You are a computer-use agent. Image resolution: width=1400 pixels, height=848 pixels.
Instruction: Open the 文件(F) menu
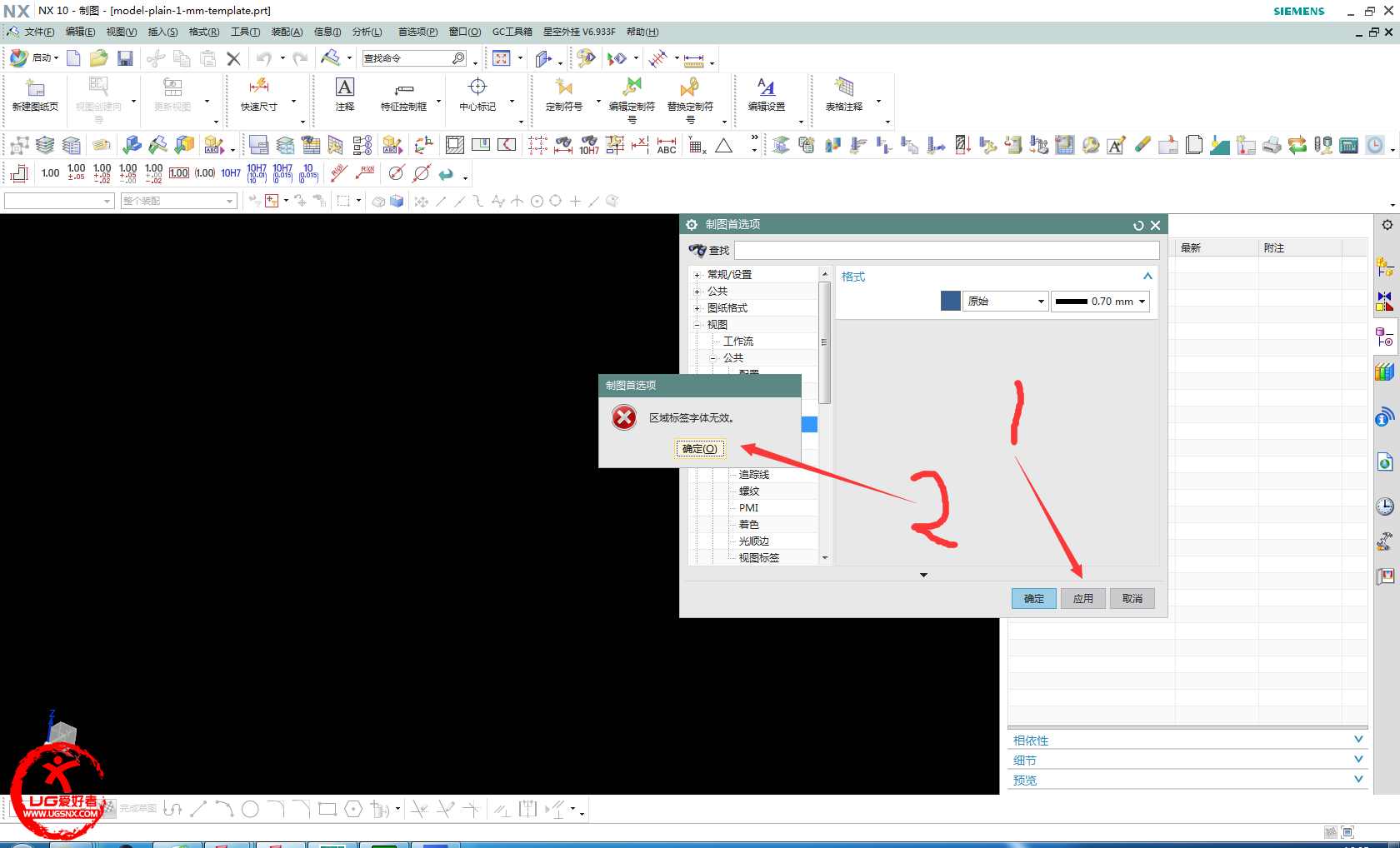point(39,32)
